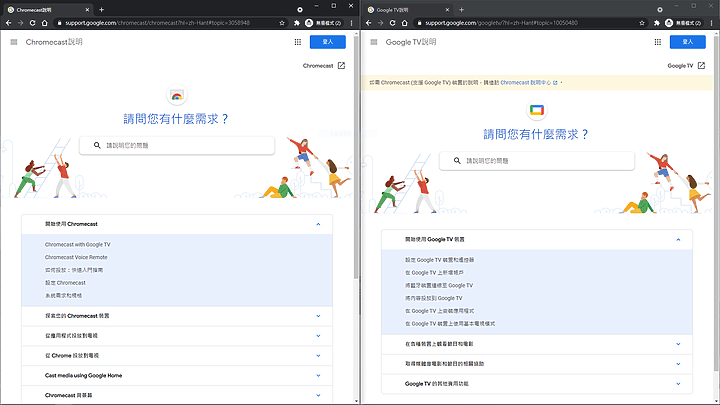Collapse the 開始使用 Chromecast section

(x=318, y=224)
